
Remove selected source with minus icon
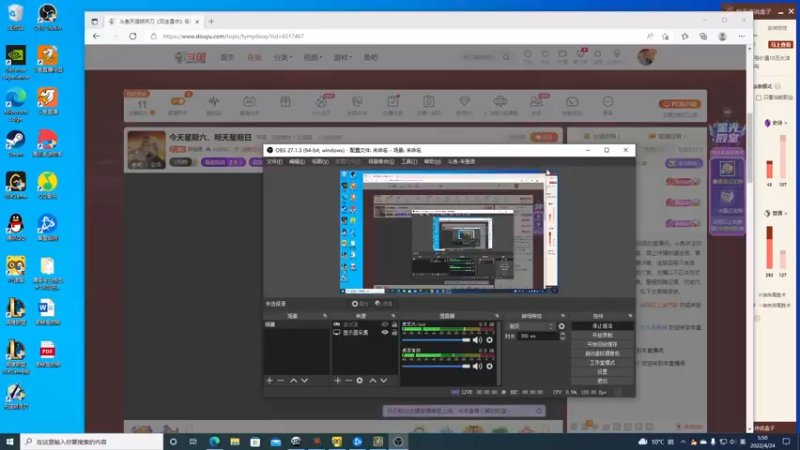pyautogui.click(x=348, y=381)
